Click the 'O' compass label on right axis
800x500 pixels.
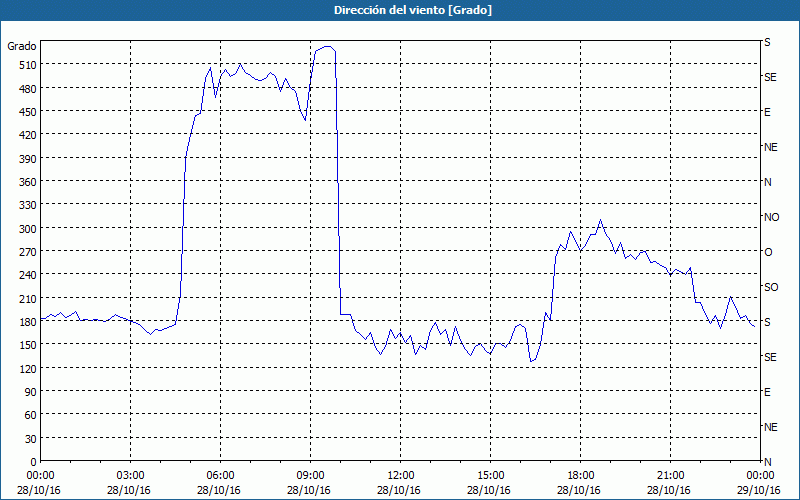(x=767, y=252)
